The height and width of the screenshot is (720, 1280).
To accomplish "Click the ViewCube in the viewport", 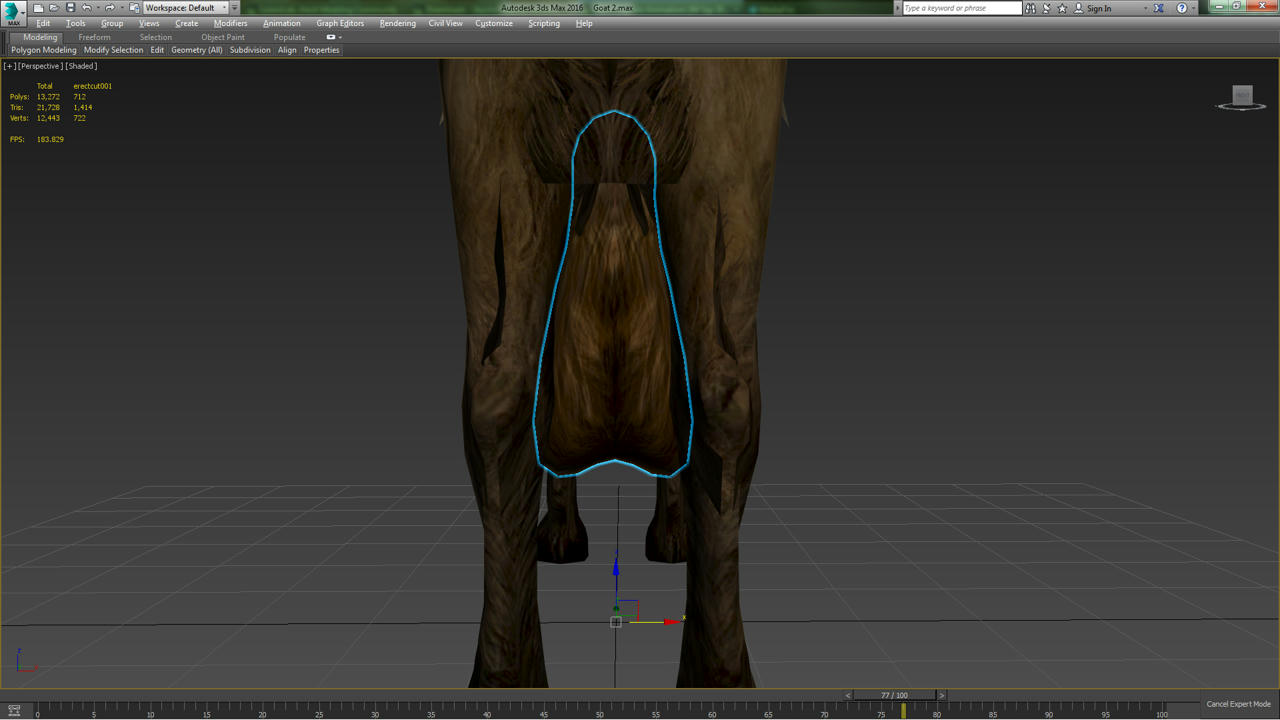I will click(x=1242, y=97).
